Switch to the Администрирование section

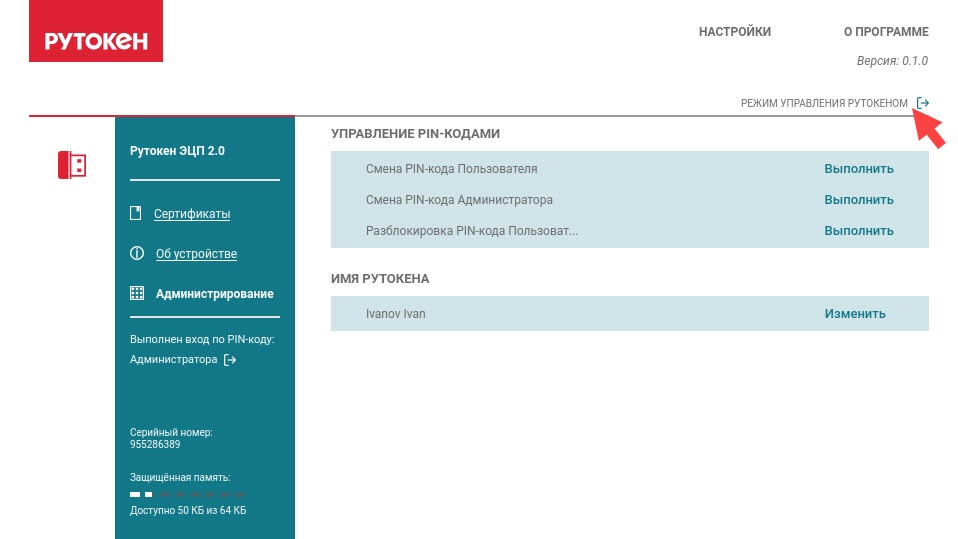tap(214, 294)
